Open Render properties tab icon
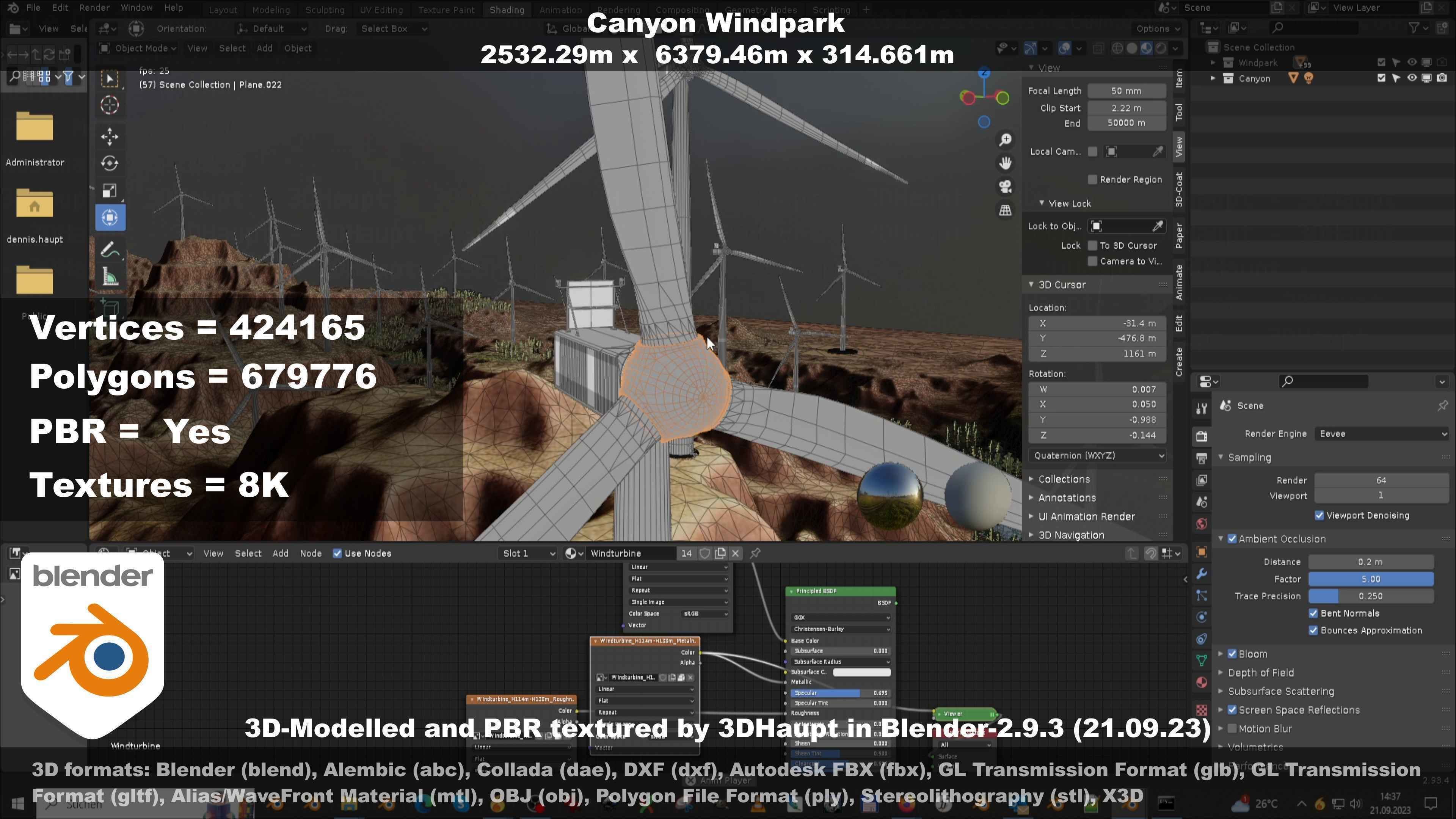The width and height of the screenshot is (1456, 819). [1202, 436]
